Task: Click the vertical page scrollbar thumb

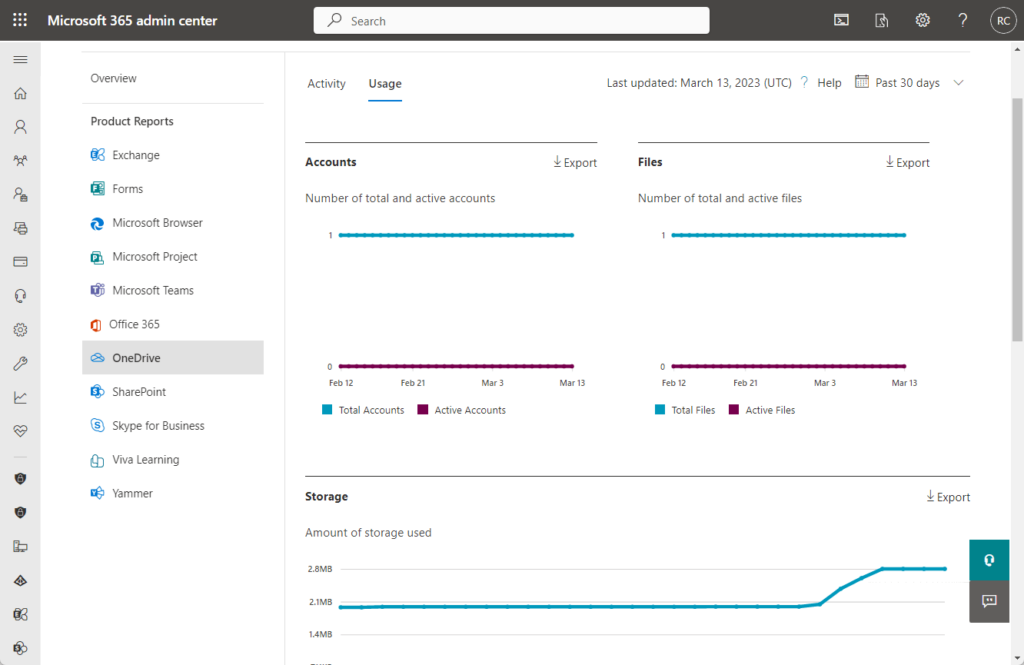Action: 1017,219
